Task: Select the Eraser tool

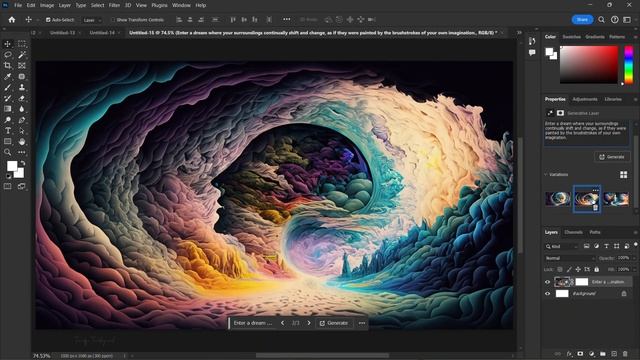Action: click(x=22, y=98)
